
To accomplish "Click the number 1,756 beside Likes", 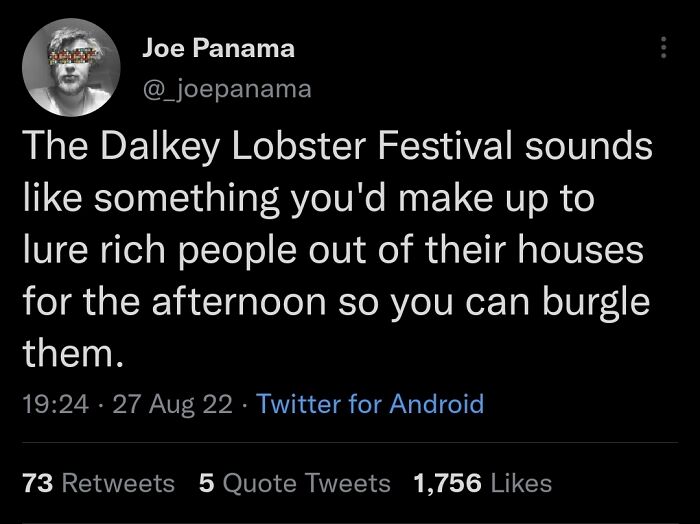I will pos(448,483).
